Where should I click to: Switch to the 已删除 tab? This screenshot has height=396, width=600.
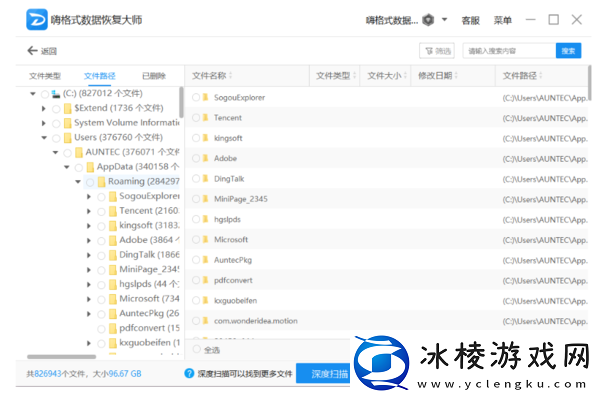[154, 76]
